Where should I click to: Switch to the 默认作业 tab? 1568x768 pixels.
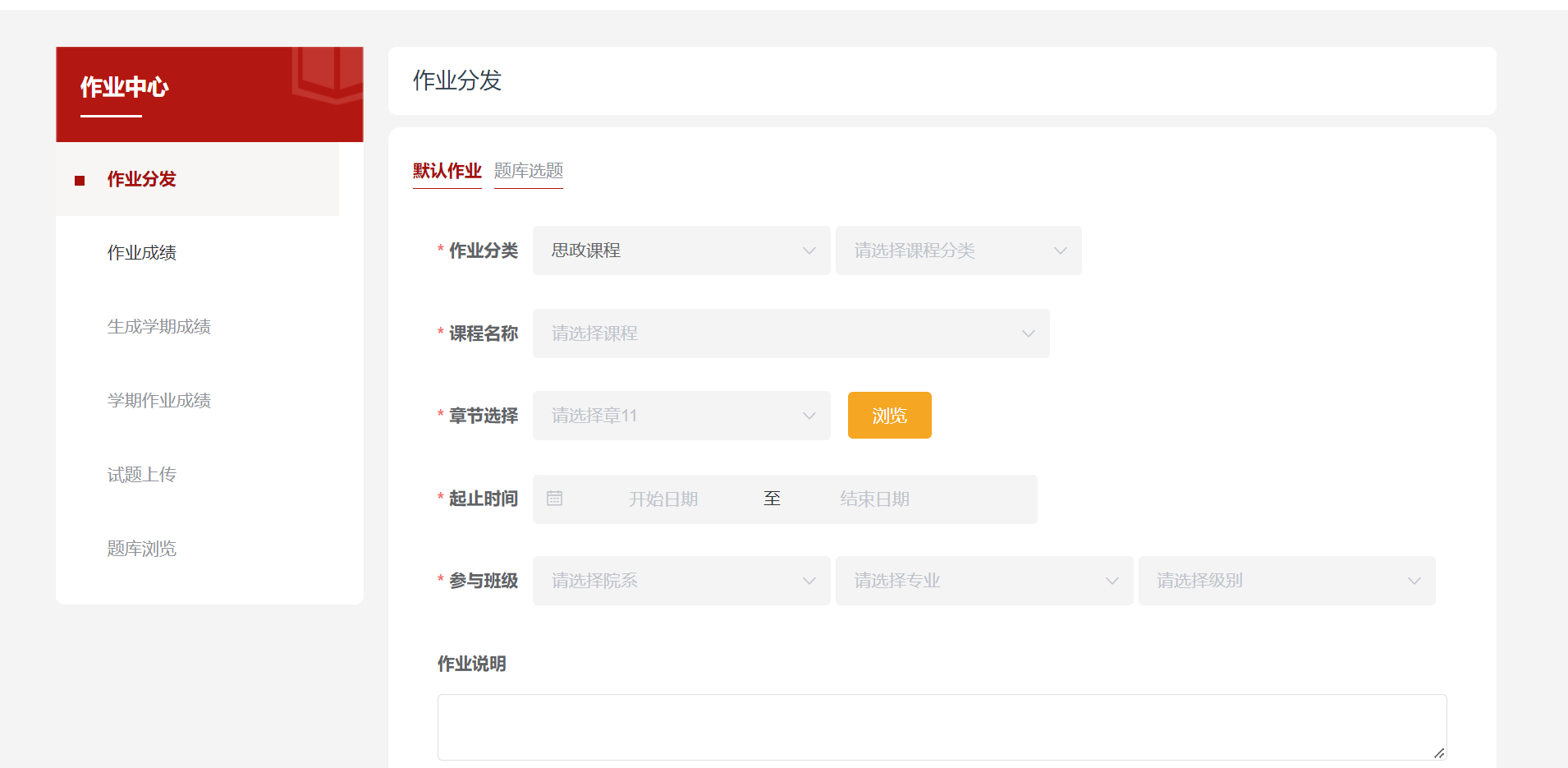pyautogui.click(x=447, y=171)
